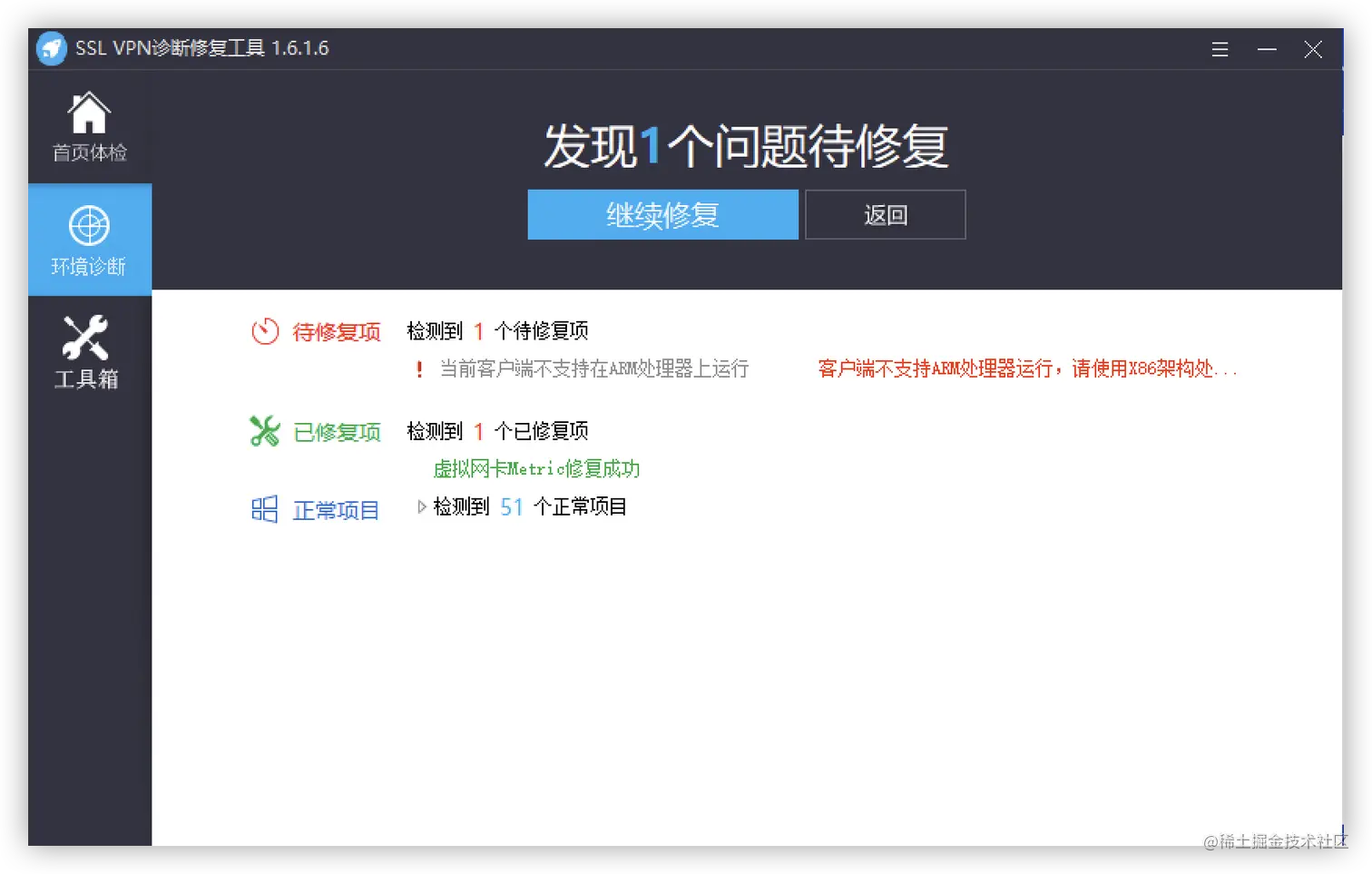Click the red 客户端不支持ARM处理器运行 description

[1027, 368]
